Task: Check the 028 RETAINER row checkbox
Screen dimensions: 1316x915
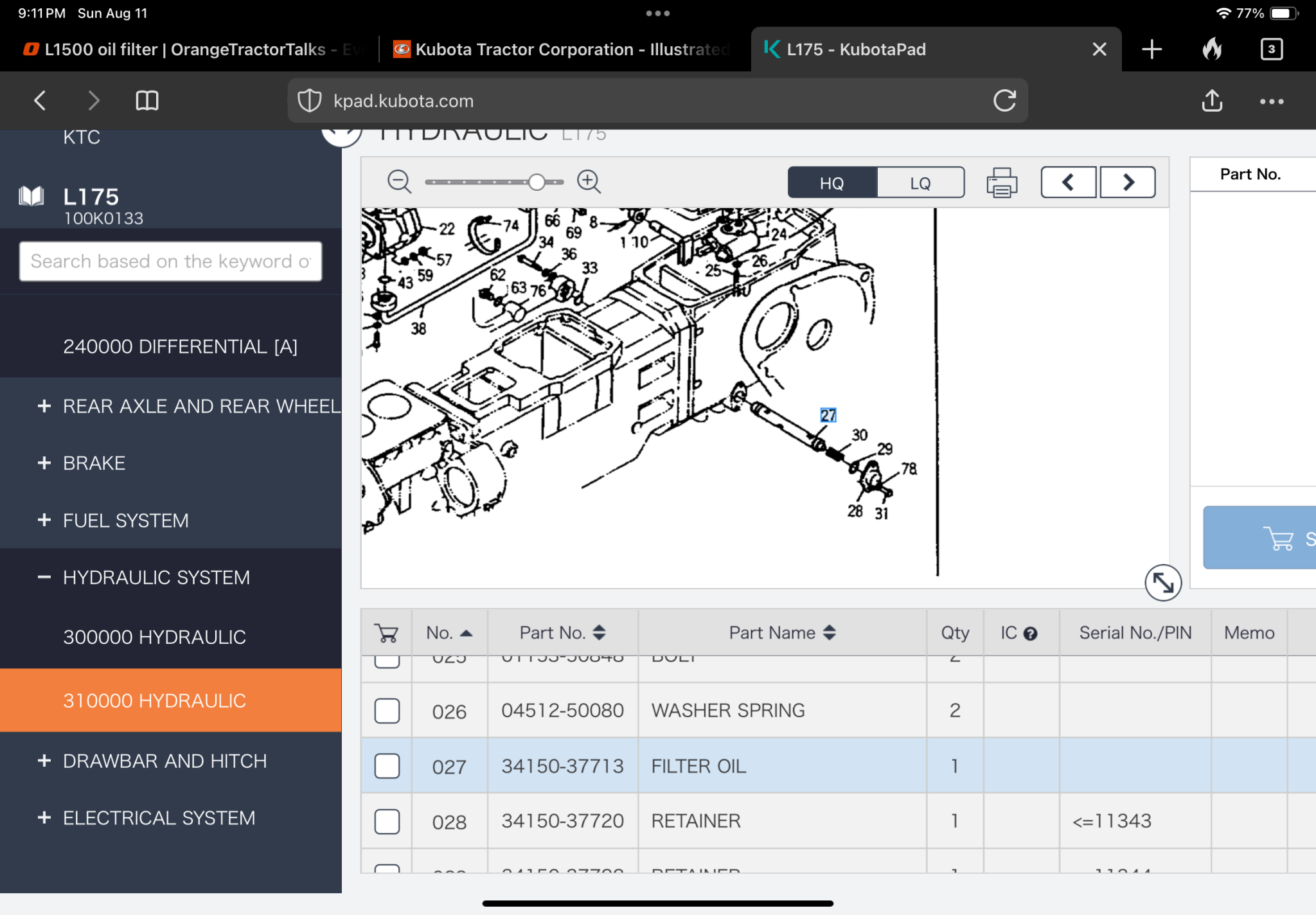Action: pyautogui.click(x=387, y=821)
